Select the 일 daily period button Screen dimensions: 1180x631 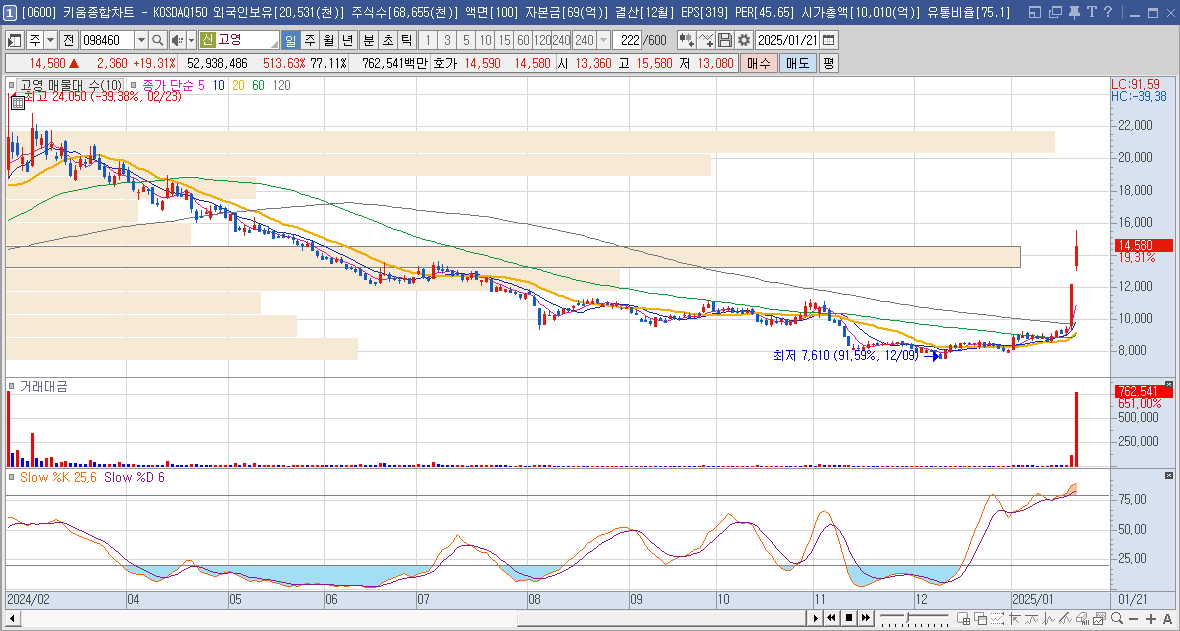click(291, 40)
